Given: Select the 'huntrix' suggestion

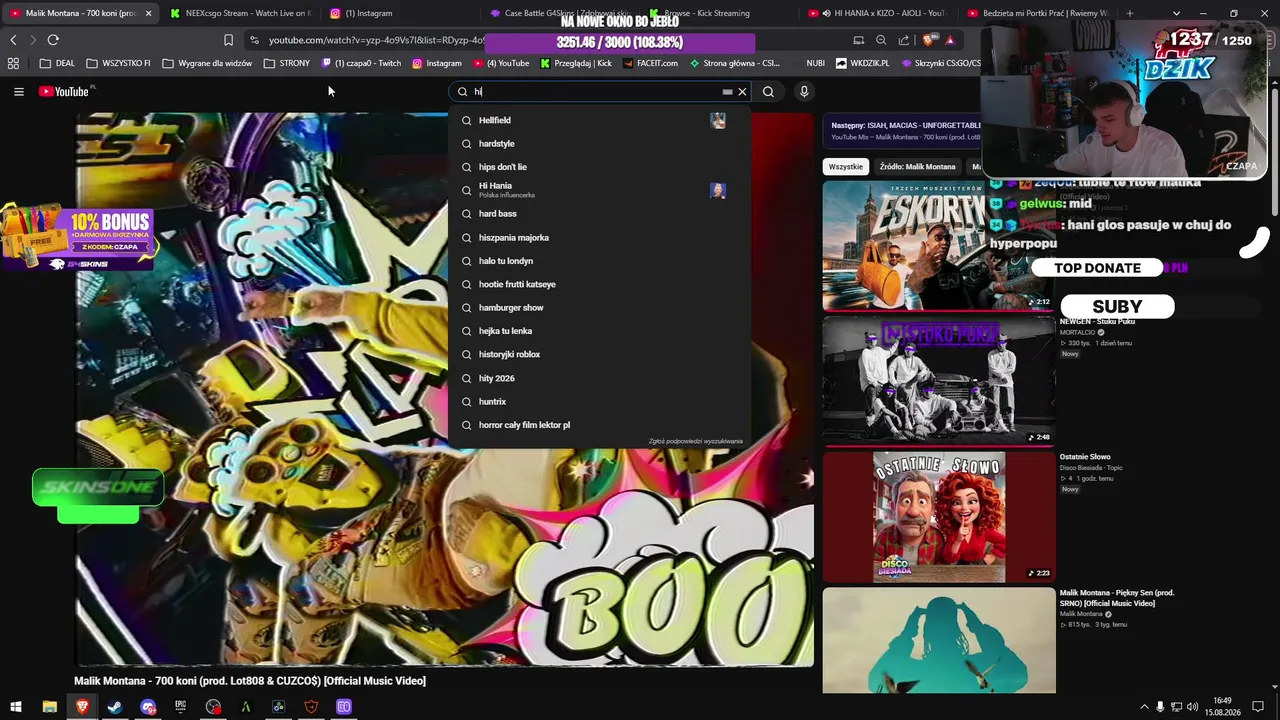Looking at the screenshot, I should point(600,402).
